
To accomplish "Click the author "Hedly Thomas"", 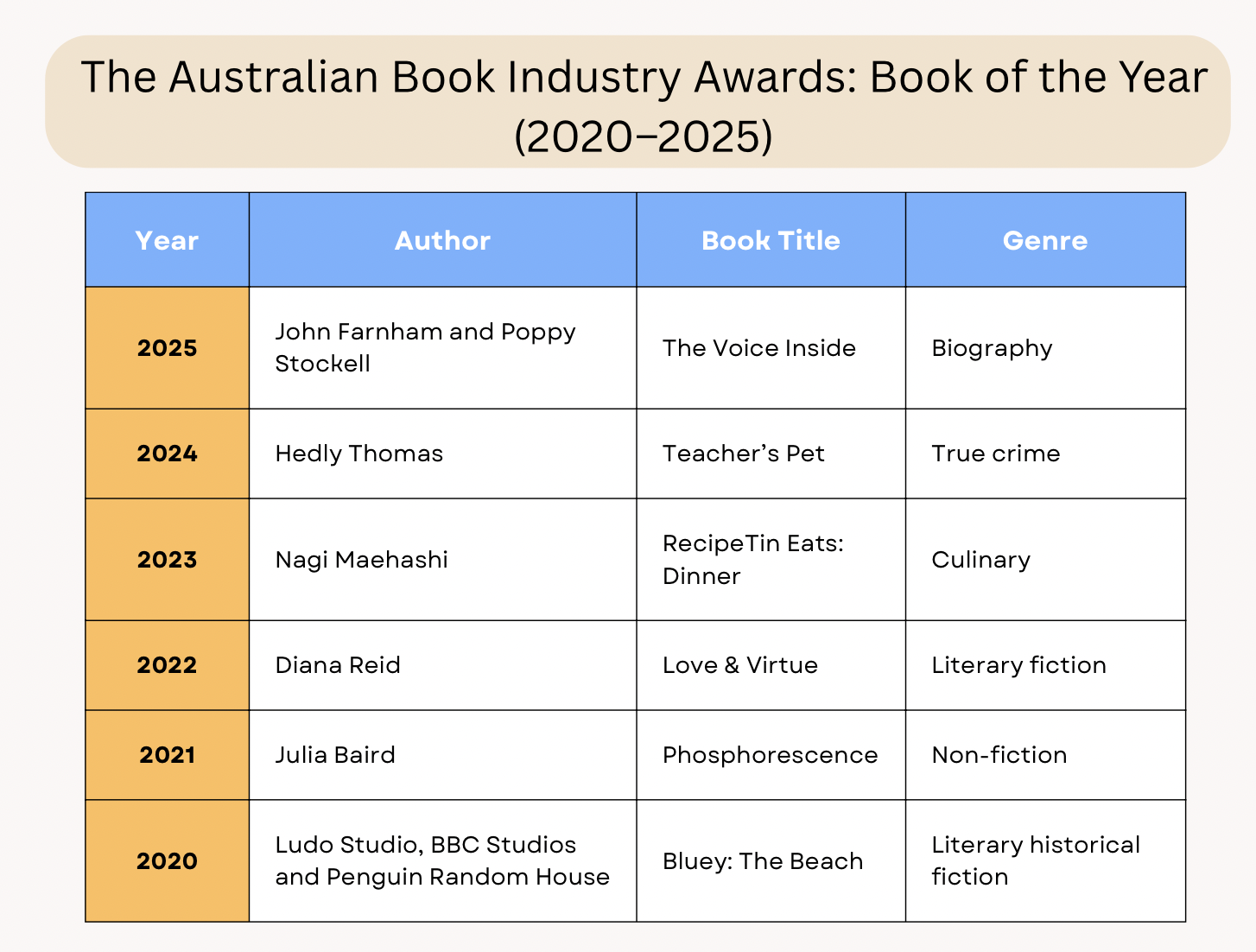I will pyautogui.click(x=359, y=454).
